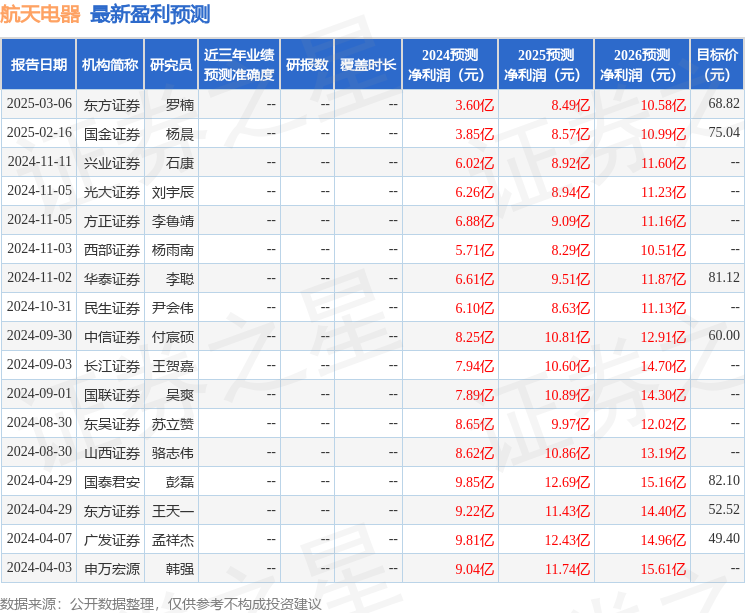The height and width of the screenshot is (613, 745).
Task: Click institution 国联证券
Action: [x=112, y=395]
